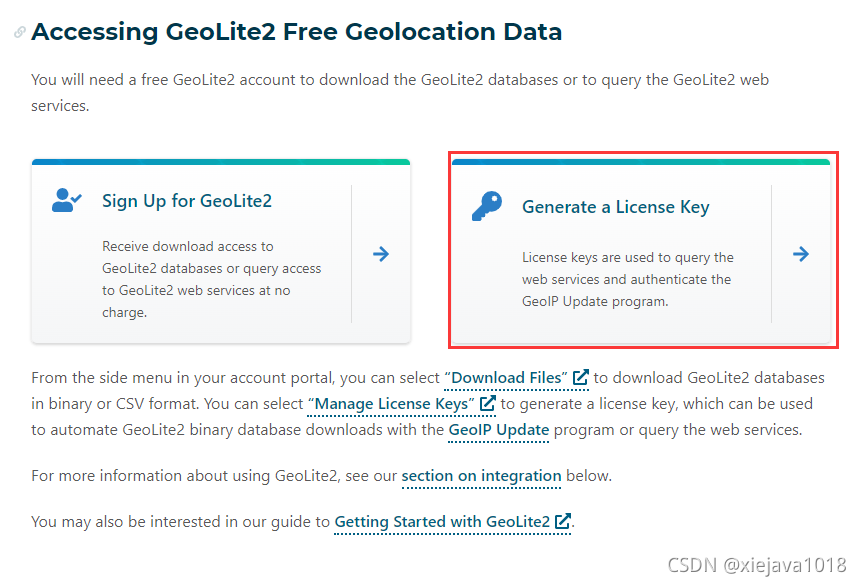Click the external-link icon after Download Files
Screen dimensions: 861x586
pos(581,378)
